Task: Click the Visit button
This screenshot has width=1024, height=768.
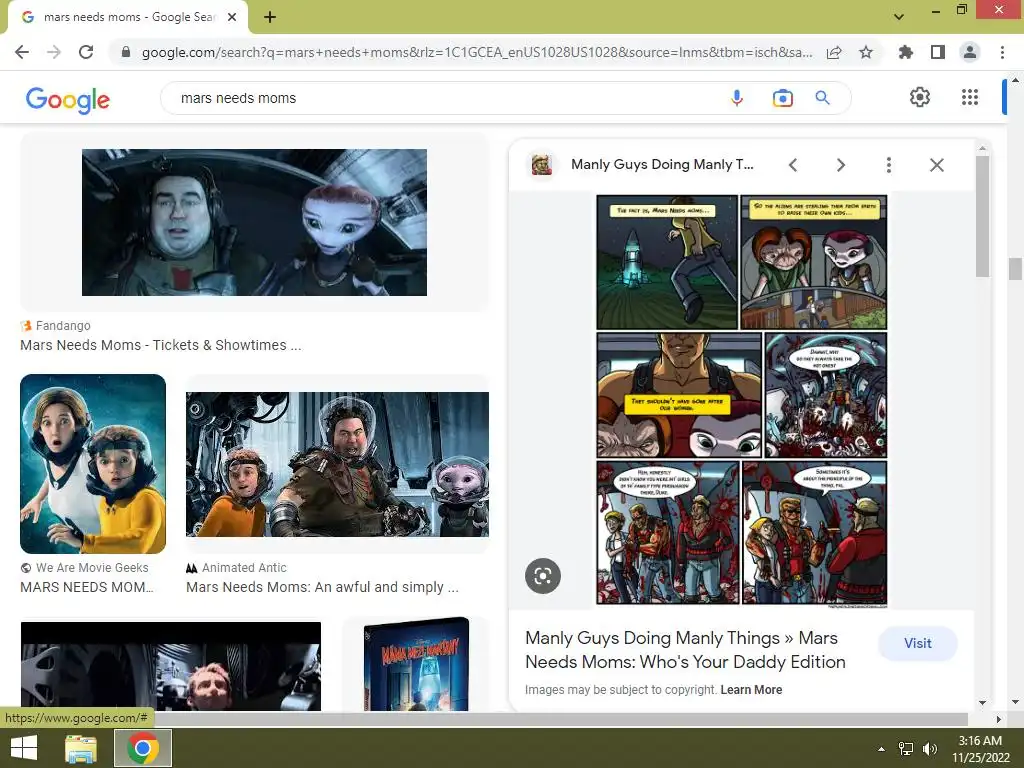Action: click(x=918, y=643)
